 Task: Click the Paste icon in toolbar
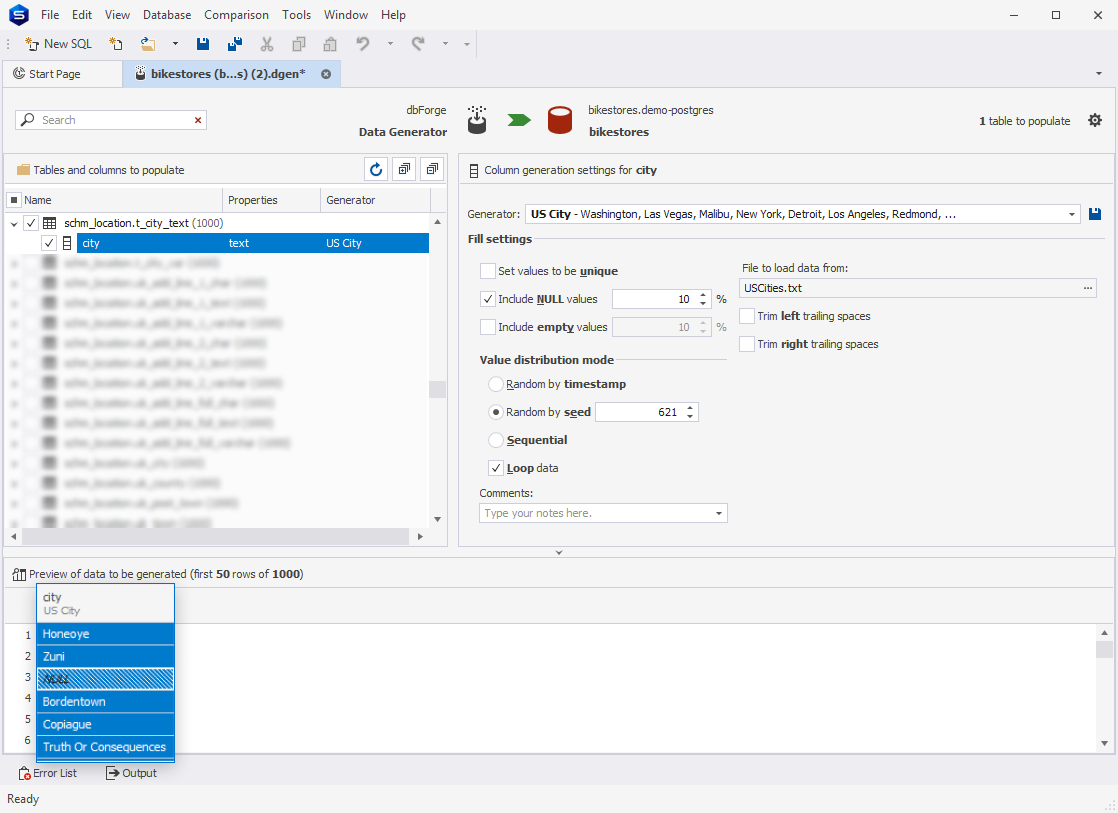[x=330, y=44]
